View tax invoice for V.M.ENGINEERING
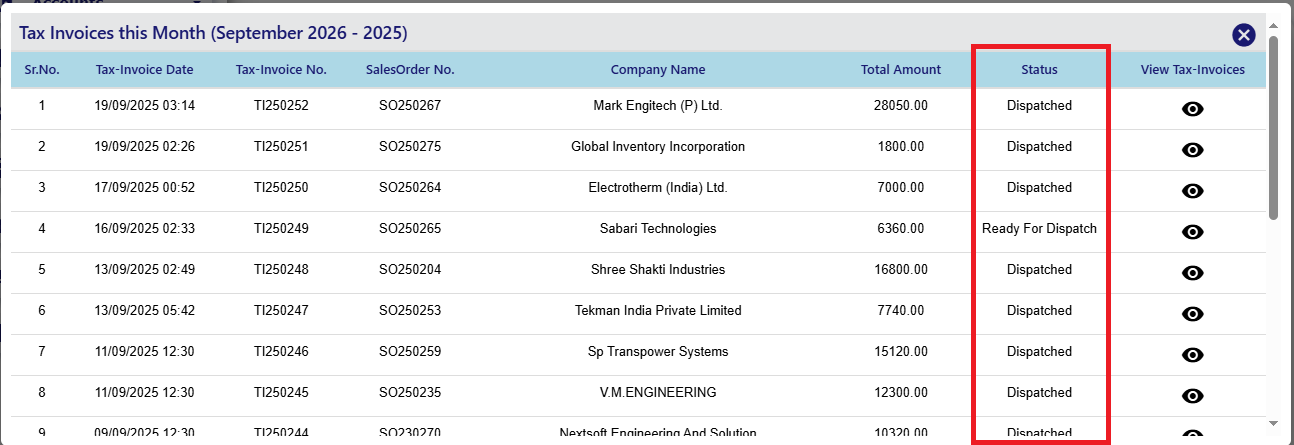Screen dimensions: 1294x445 click(1192, 396)
